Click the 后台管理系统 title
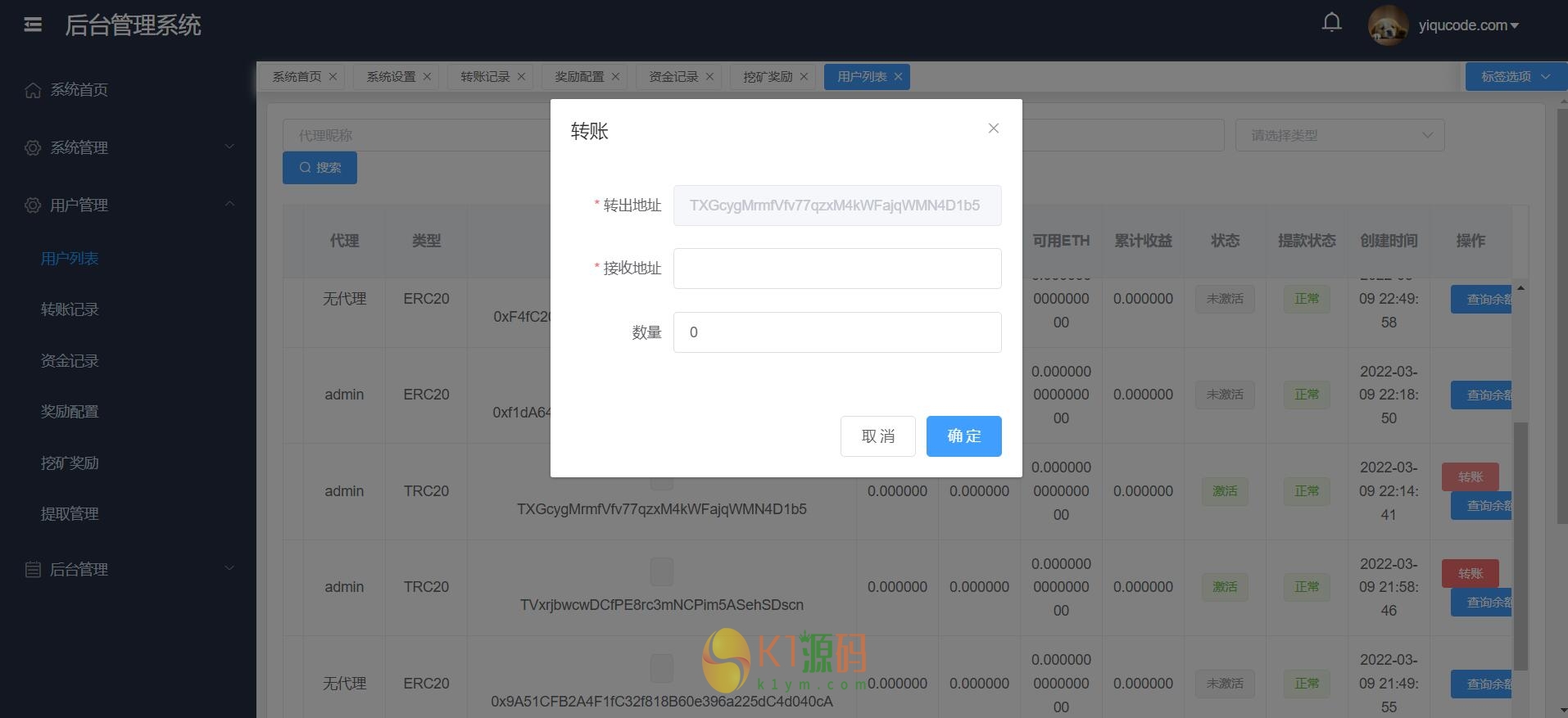 click(133, 25)
